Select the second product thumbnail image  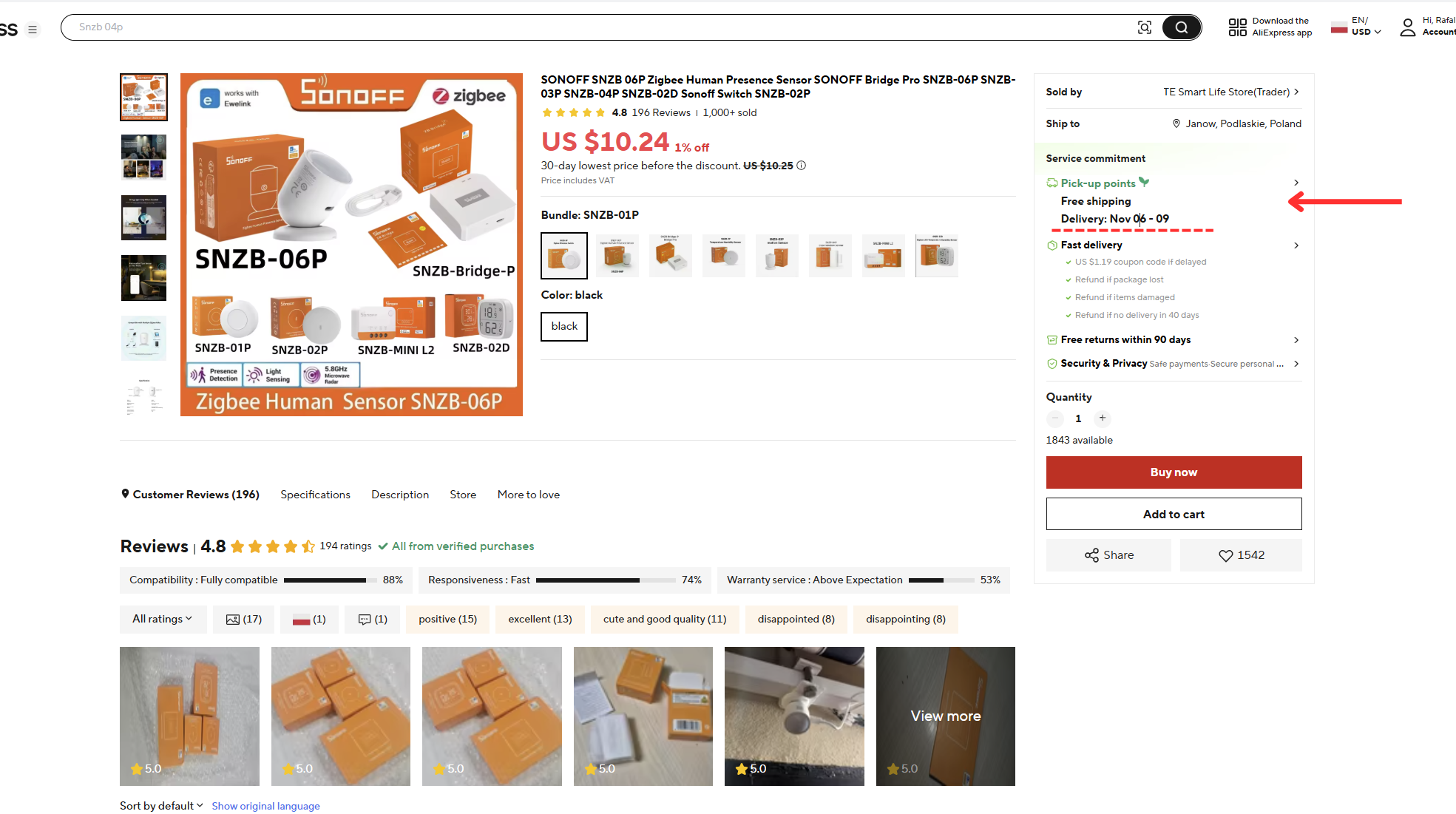click(144, 157)
